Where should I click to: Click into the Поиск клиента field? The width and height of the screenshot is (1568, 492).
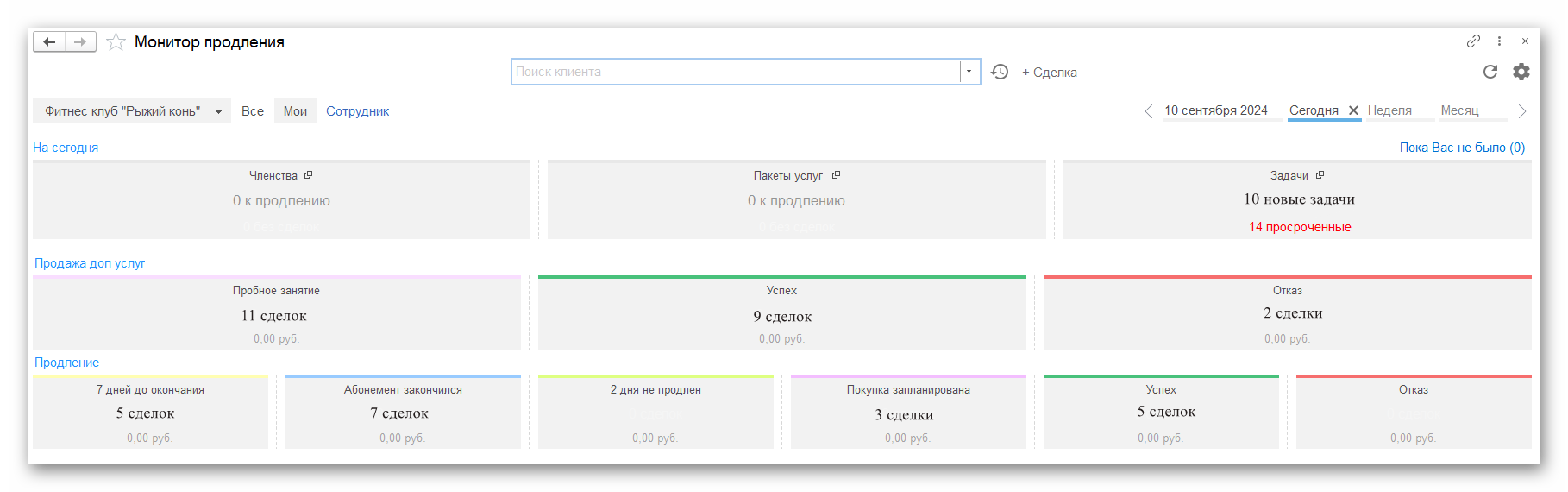[x=735, y=72]
